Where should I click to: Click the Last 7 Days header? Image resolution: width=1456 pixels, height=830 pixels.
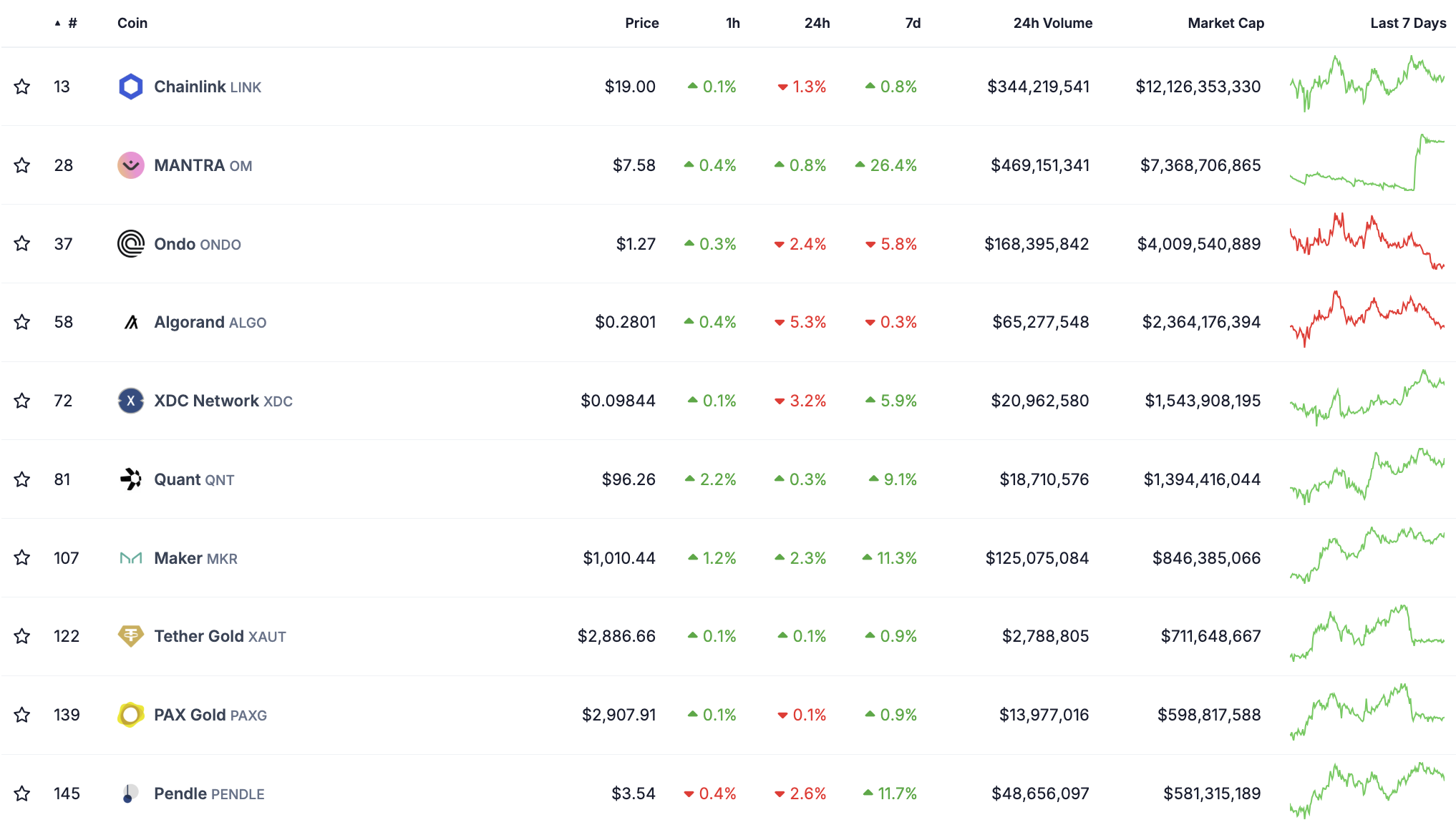[1408, 23]
